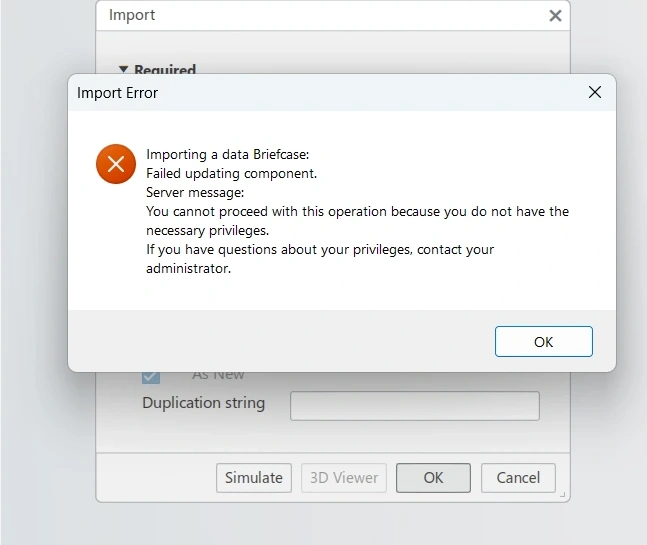The height and width of the screenshot is (545, 647).
Task: Close the Import window
Action: tap(555, 16)
